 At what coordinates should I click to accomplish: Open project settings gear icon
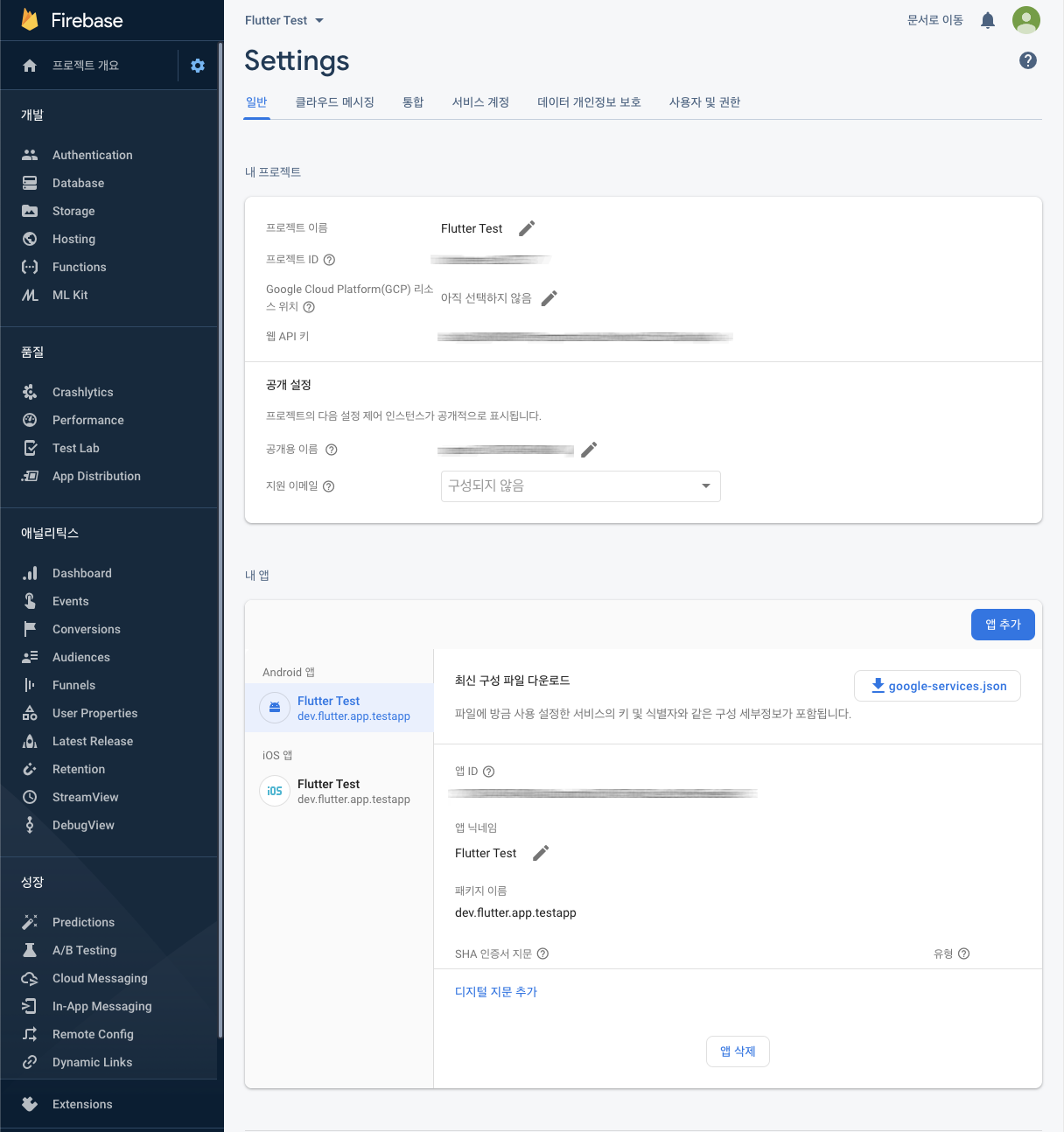tap(198, 66)
